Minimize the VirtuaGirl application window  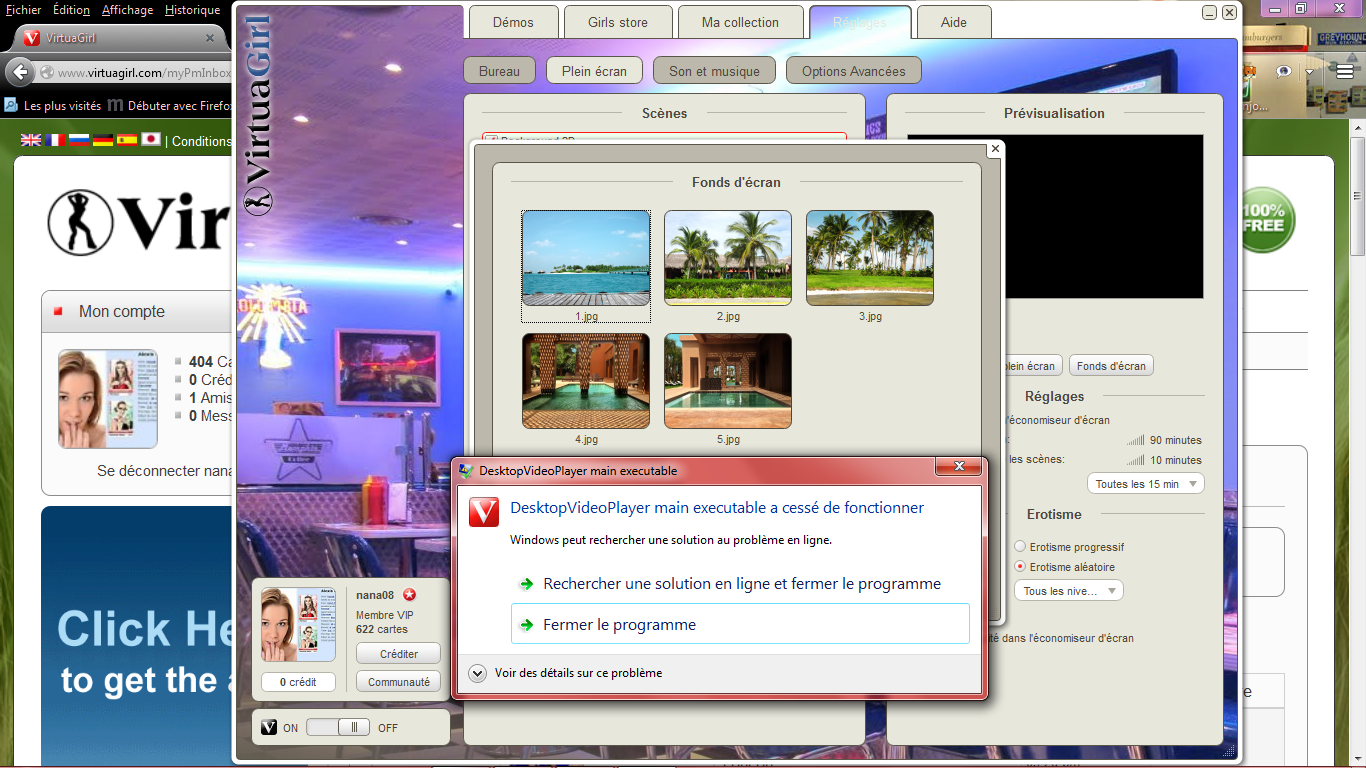(1210, 13)
